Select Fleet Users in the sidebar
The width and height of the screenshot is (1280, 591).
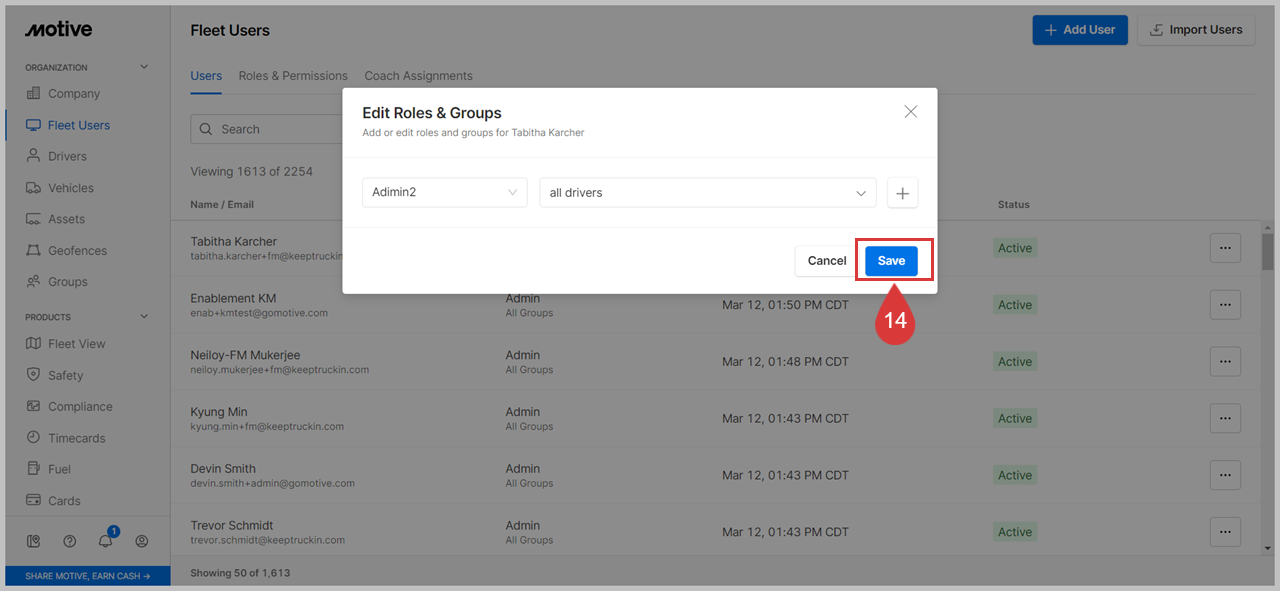[79, 125]
